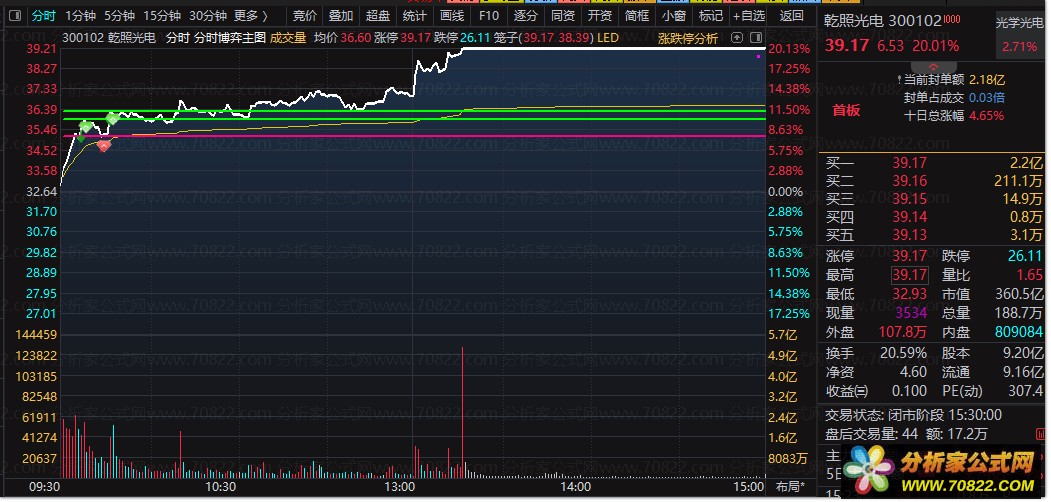Open the 超盘 toolbar item
Viewport: 1051px width, 502px height.
[378, 15]
